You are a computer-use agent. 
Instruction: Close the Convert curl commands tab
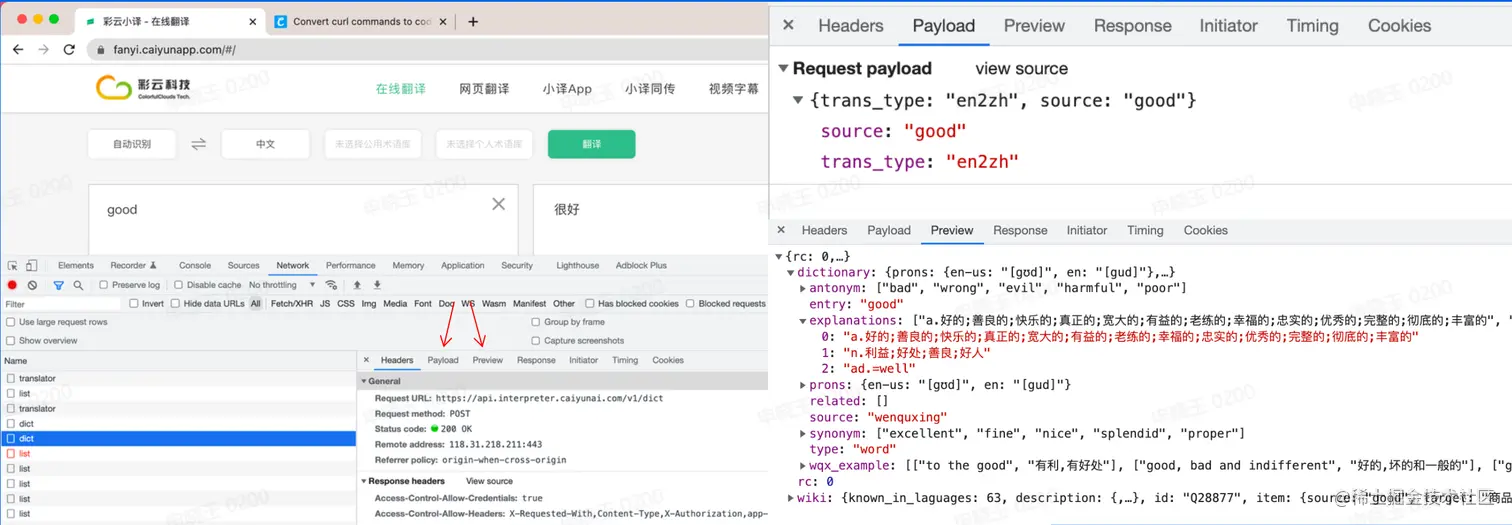(444, 21)
